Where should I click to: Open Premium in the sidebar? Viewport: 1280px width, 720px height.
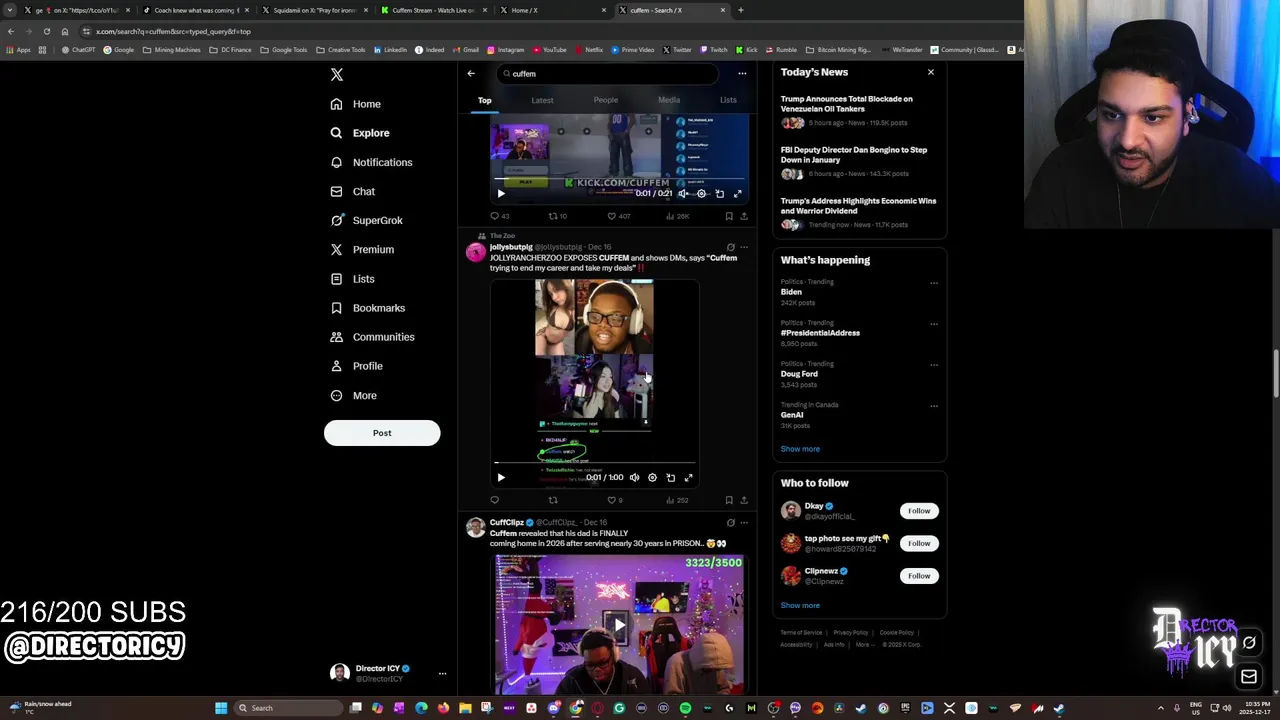[362, 249]
